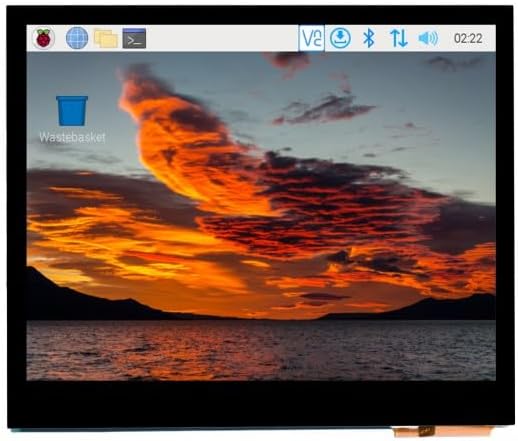Open the VNC Server tray icon
The width and height of the screenshot is (518, 441).
point(312,38)
